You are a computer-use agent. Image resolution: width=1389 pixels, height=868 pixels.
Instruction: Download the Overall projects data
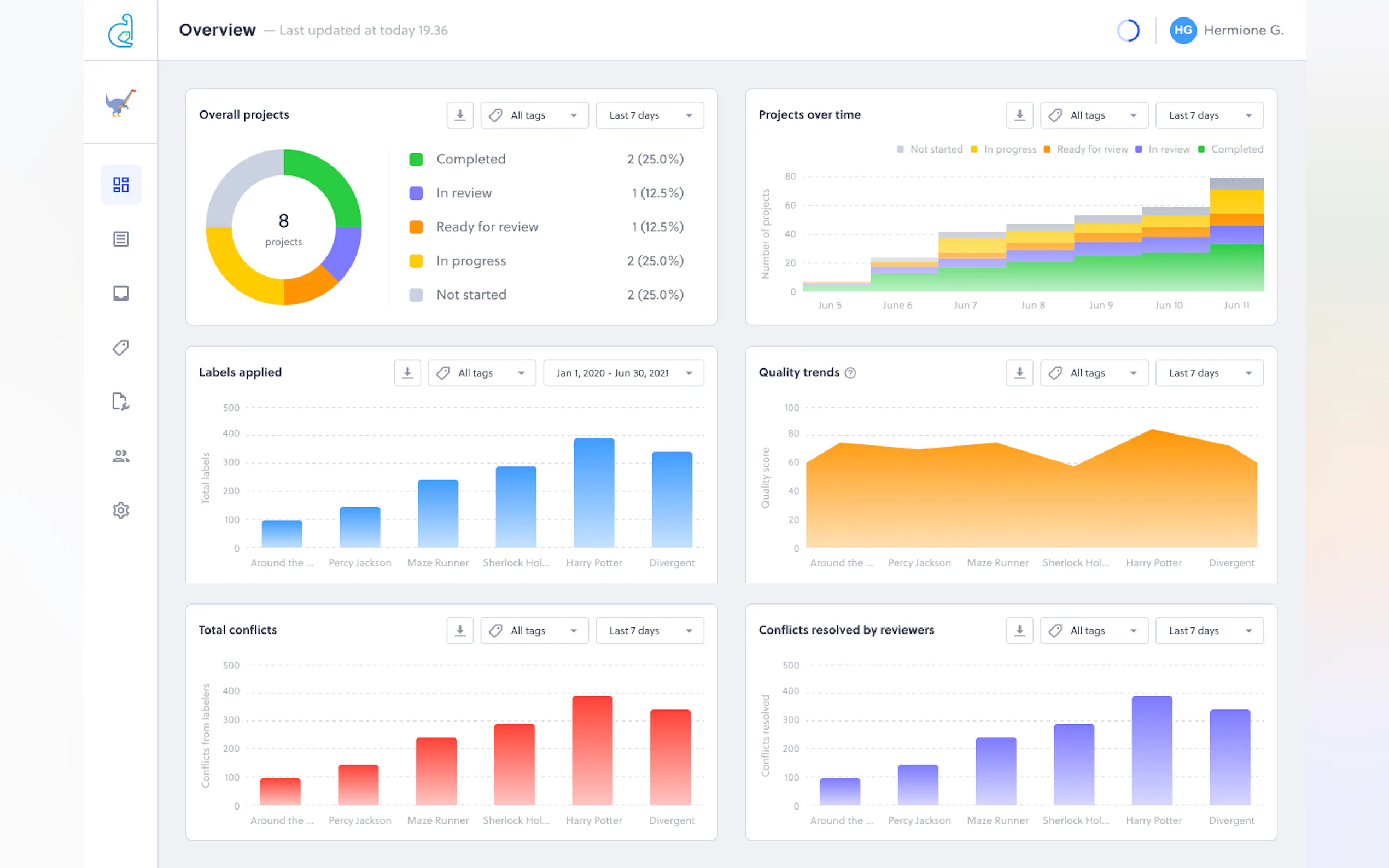(459, 115)
